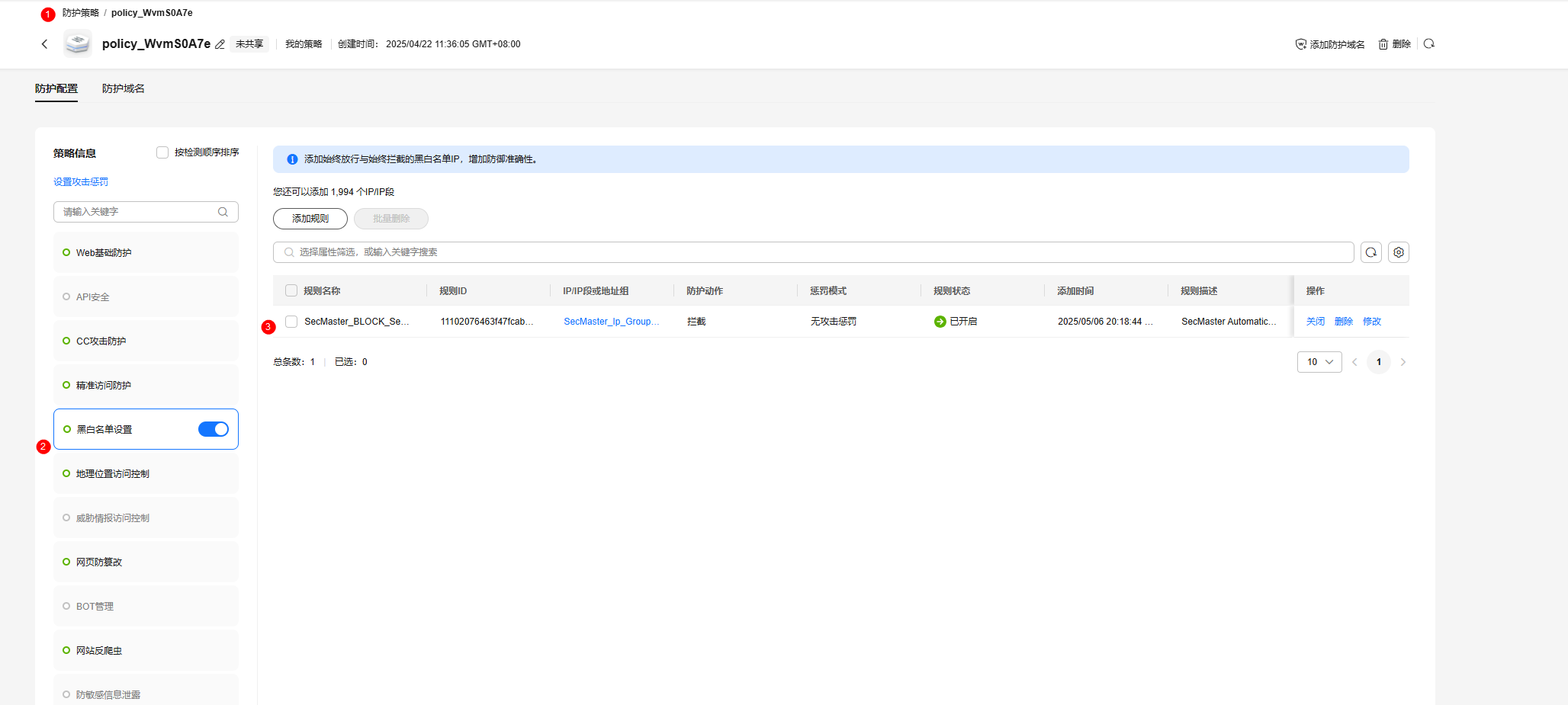Focus the 请输入关键字 keyword search field
The image size is (1568, 705).
[x=146, y=212]
